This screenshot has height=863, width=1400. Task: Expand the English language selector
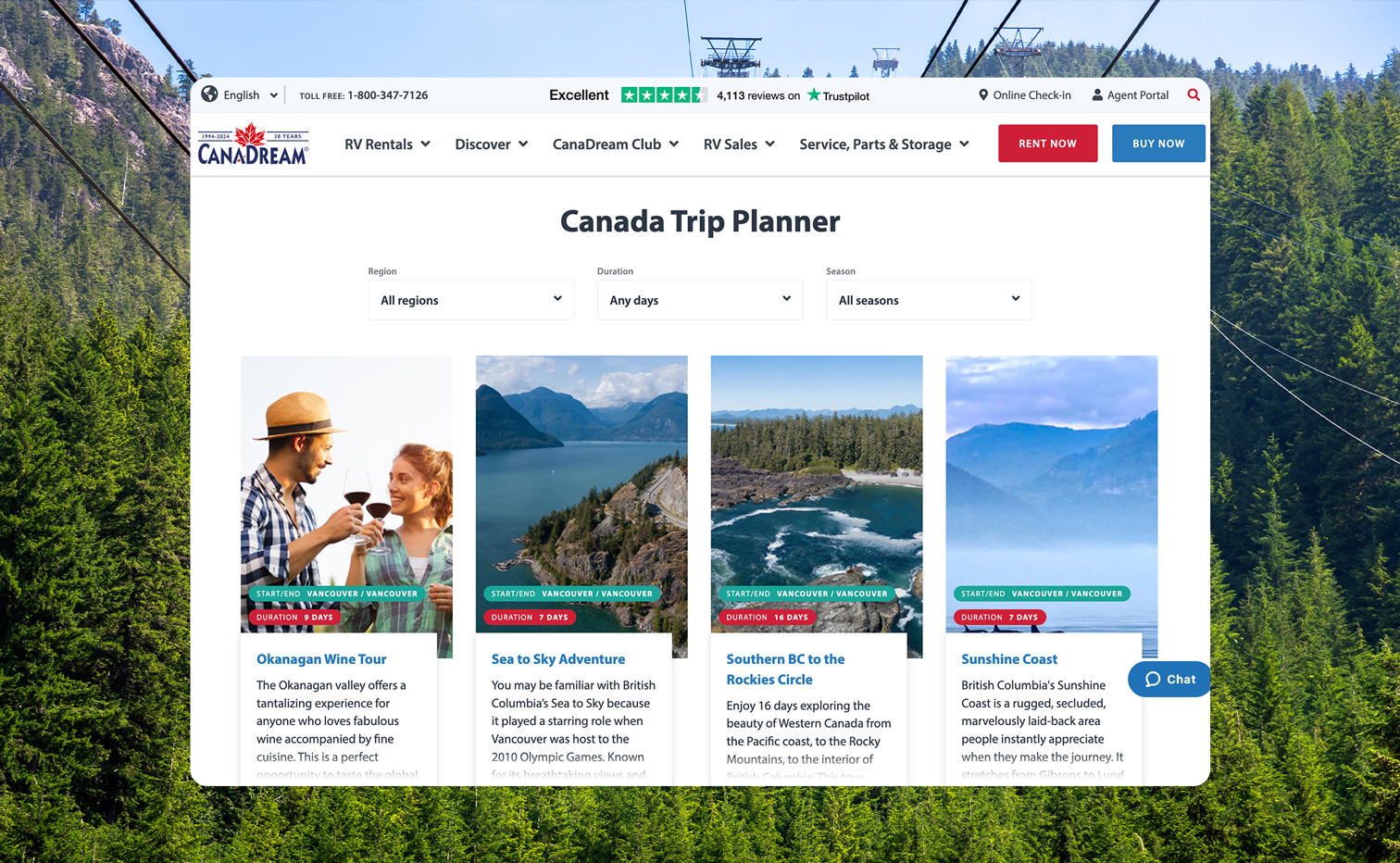click(x=250, y=94)
